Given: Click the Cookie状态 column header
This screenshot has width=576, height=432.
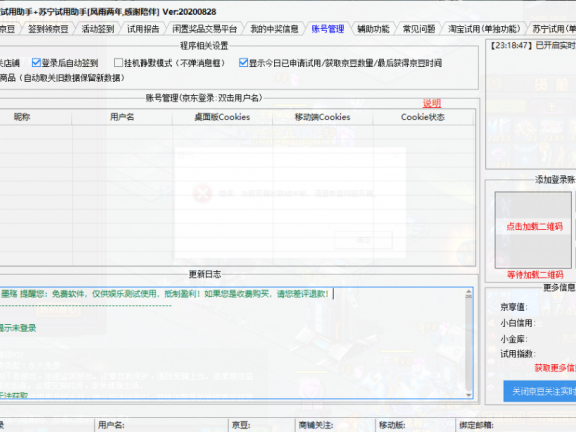Looking at the screenshot, I should pyautogui.click(x=423, y=117).
